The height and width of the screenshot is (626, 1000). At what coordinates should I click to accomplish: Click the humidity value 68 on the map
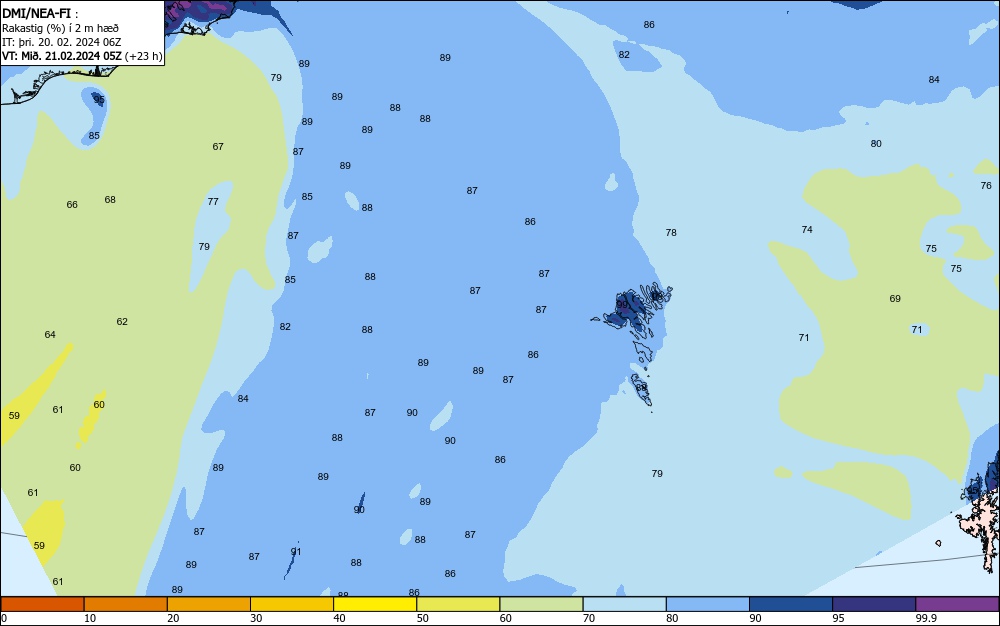[110, 200]
